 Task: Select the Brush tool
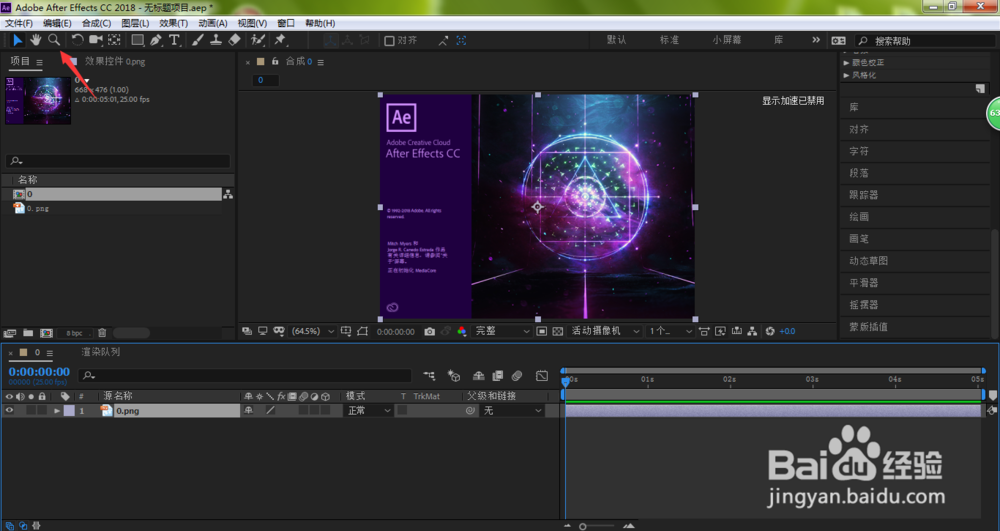coord(198,40)
